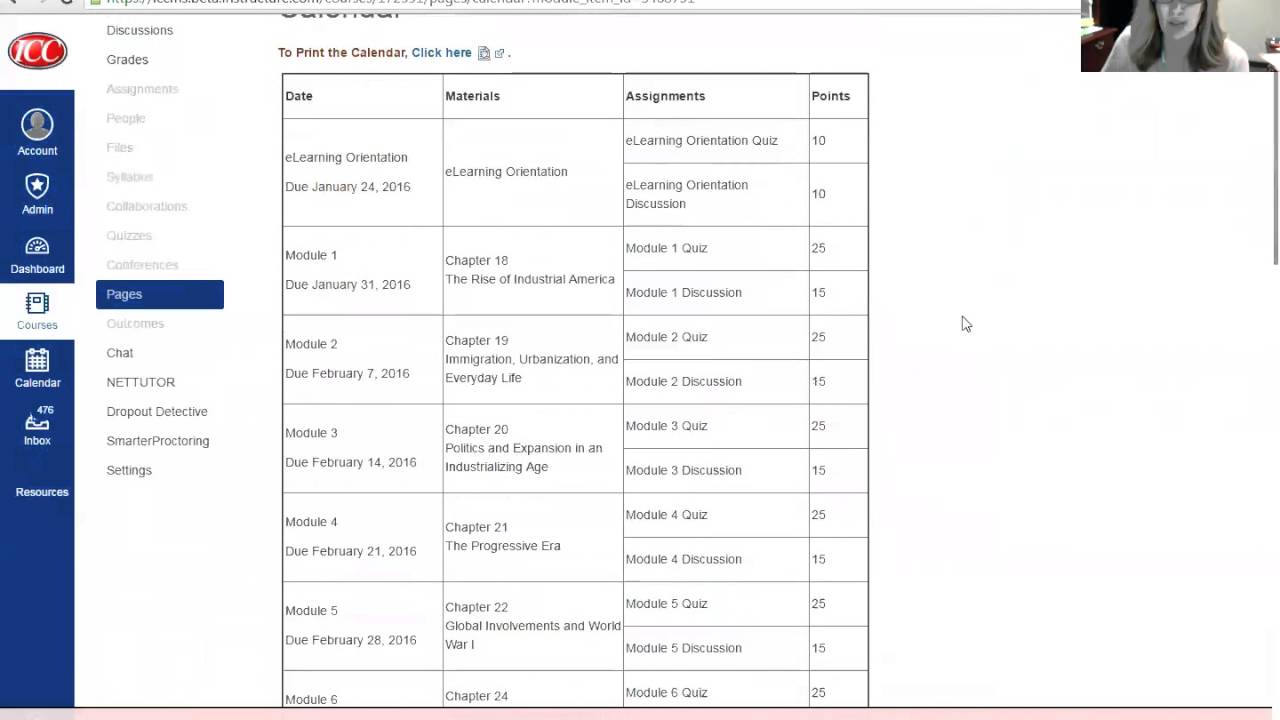Click The Rise of Industrial America text

(x=529, y=280)
